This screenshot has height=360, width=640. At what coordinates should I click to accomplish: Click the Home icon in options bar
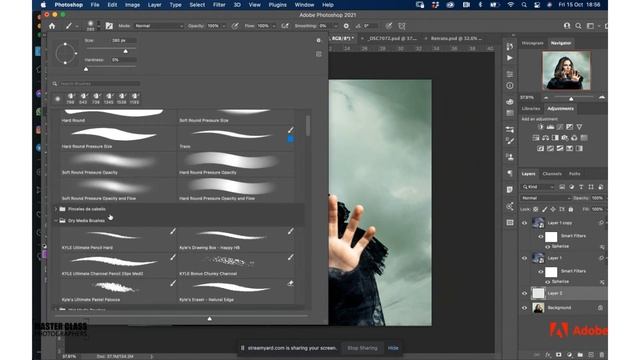[x=52, y=26]
